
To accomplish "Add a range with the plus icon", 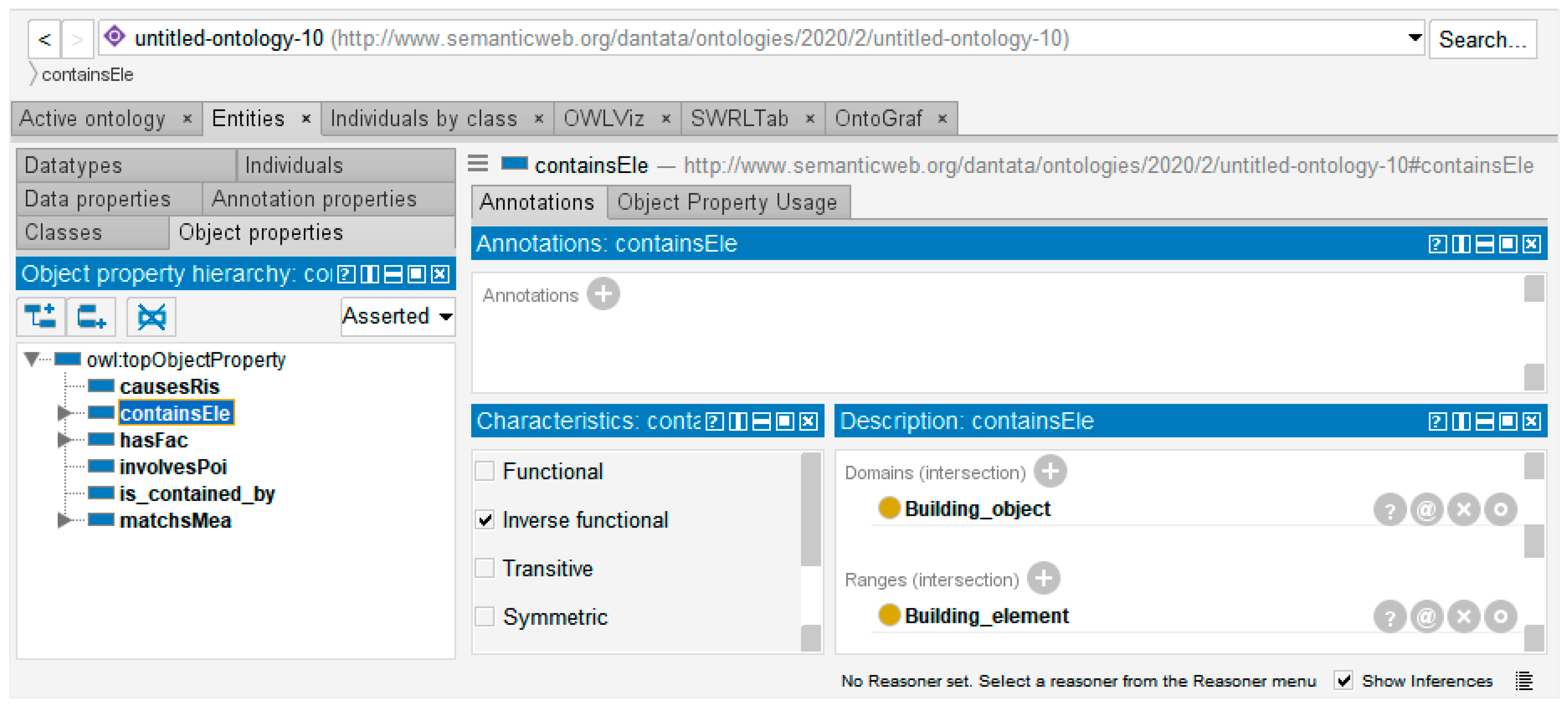I will pyautogui.click(x=1043, y=579).
